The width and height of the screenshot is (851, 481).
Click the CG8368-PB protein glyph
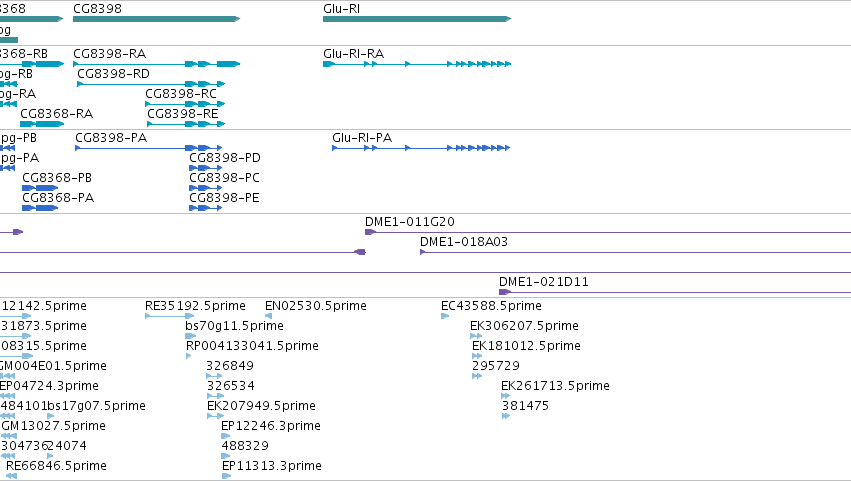coord(40,188)
